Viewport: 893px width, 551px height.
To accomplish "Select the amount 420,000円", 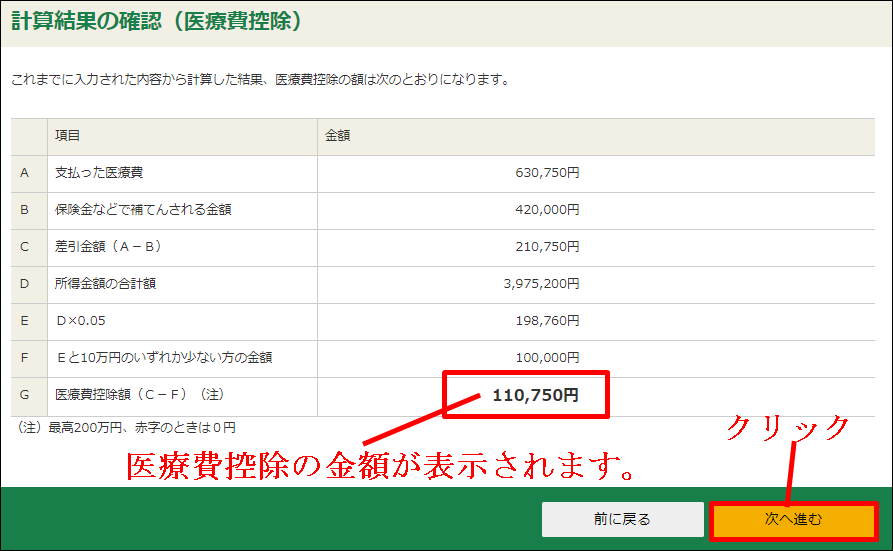I will (547, 210).
